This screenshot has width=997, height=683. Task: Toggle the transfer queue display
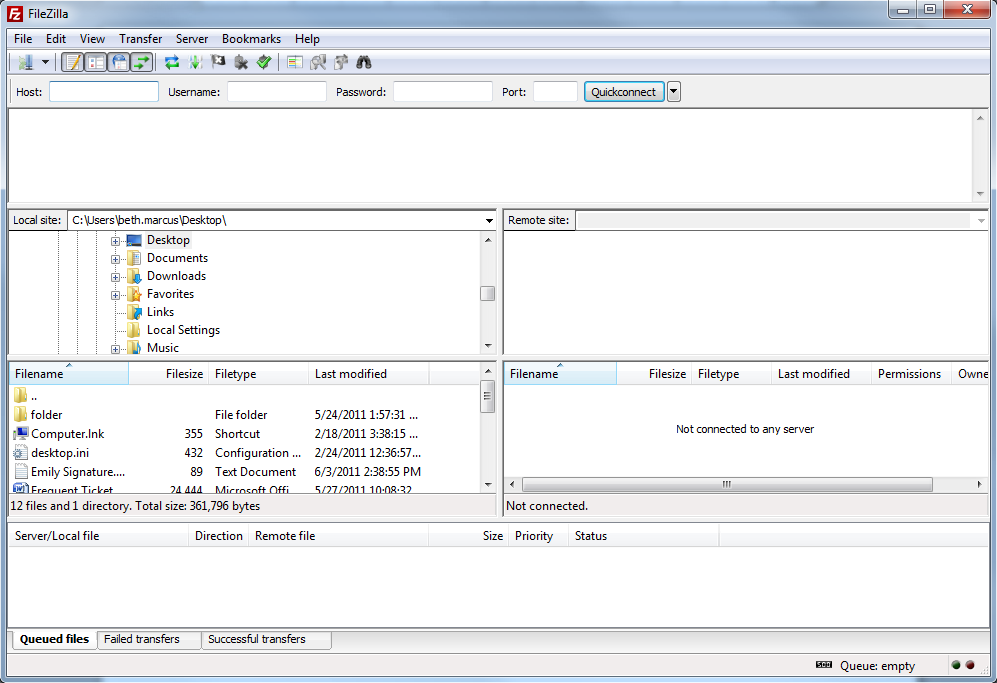click(x=142, y=62)
